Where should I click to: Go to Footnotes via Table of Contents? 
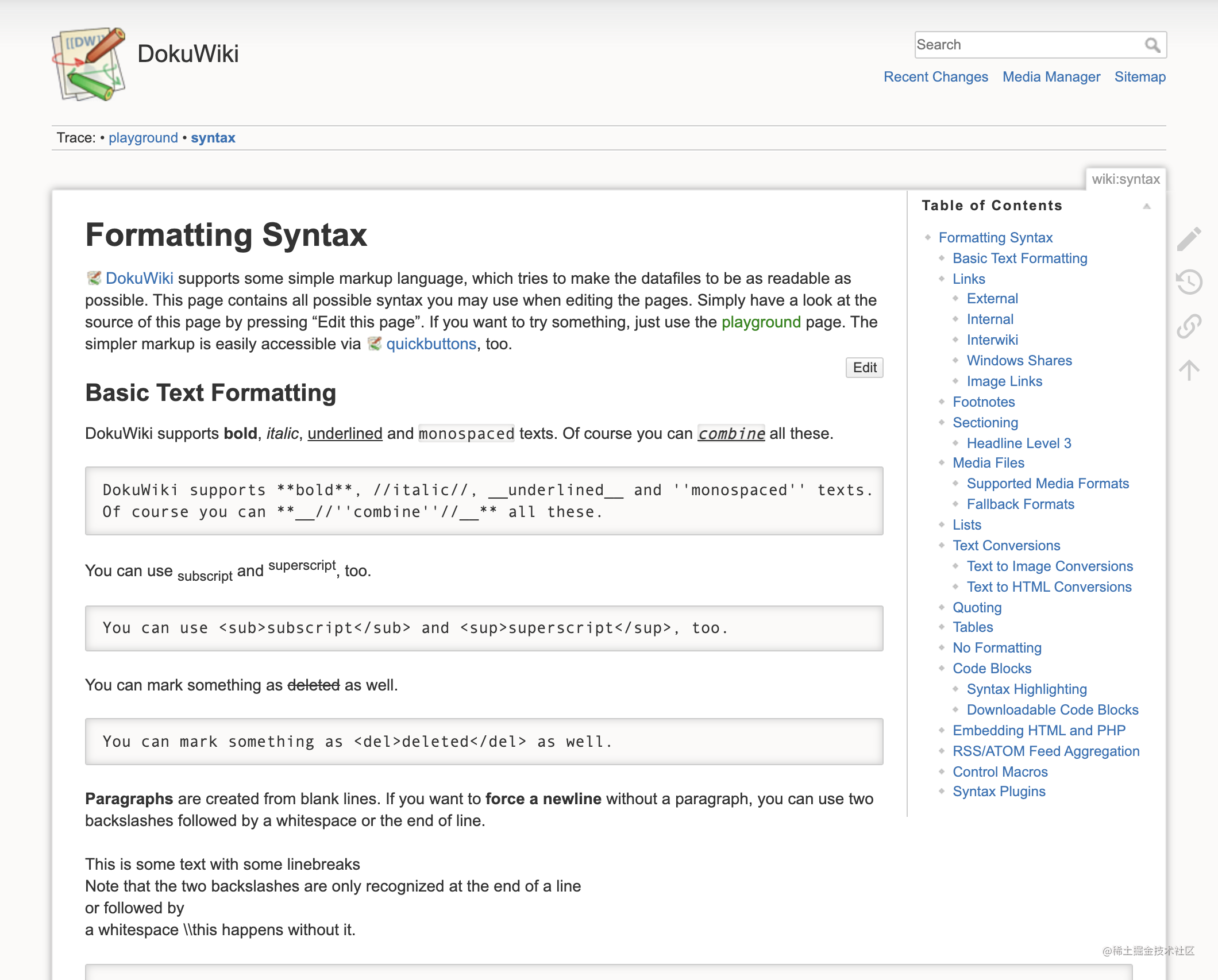point(984,402)
